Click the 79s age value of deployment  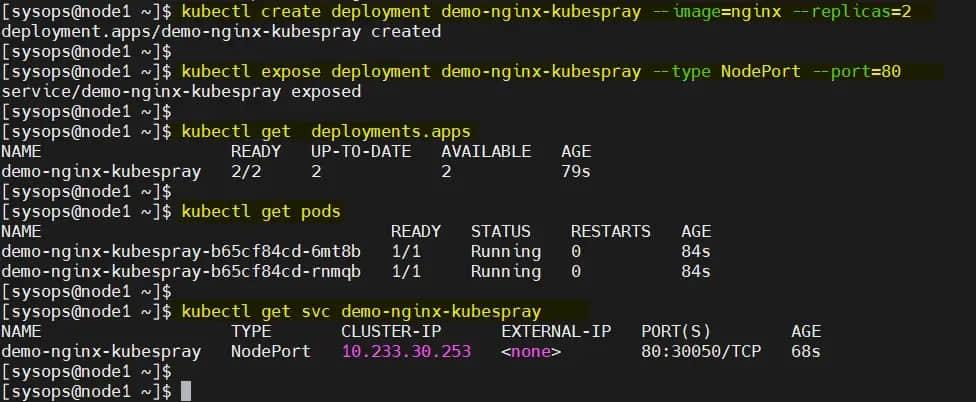click(x=576, y=171)
